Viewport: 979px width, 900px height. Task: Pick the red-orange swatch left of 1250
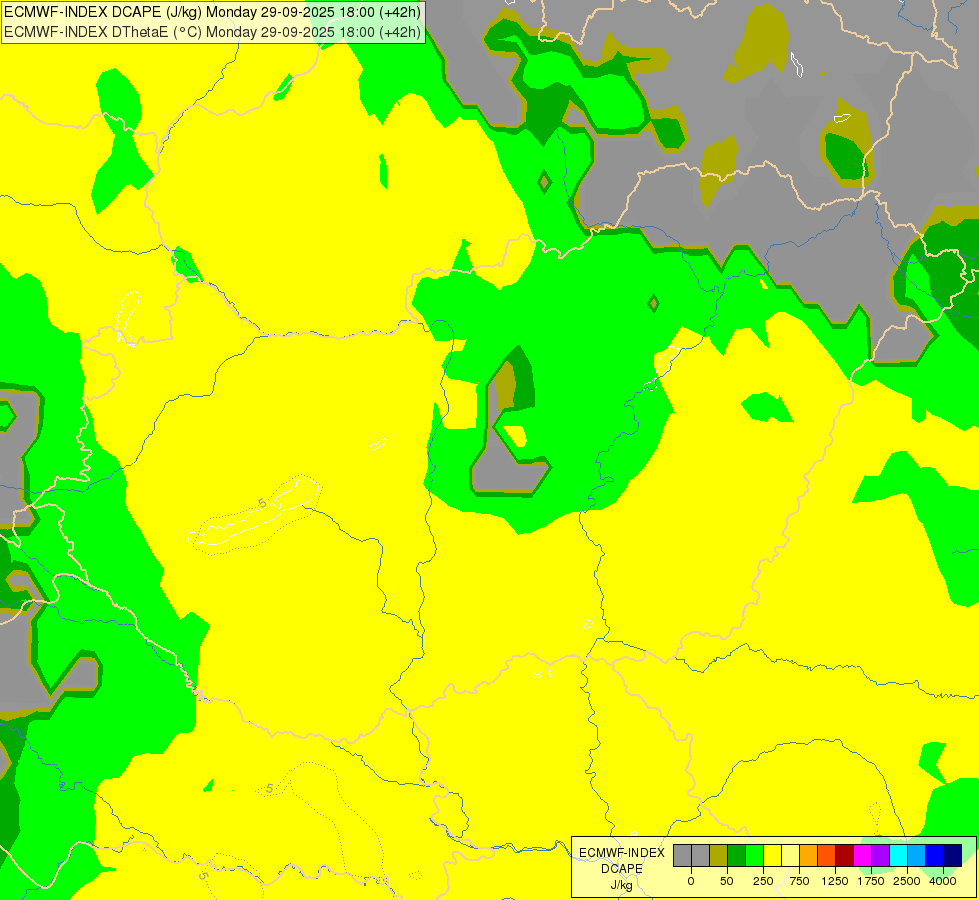(x=827, y=856)
